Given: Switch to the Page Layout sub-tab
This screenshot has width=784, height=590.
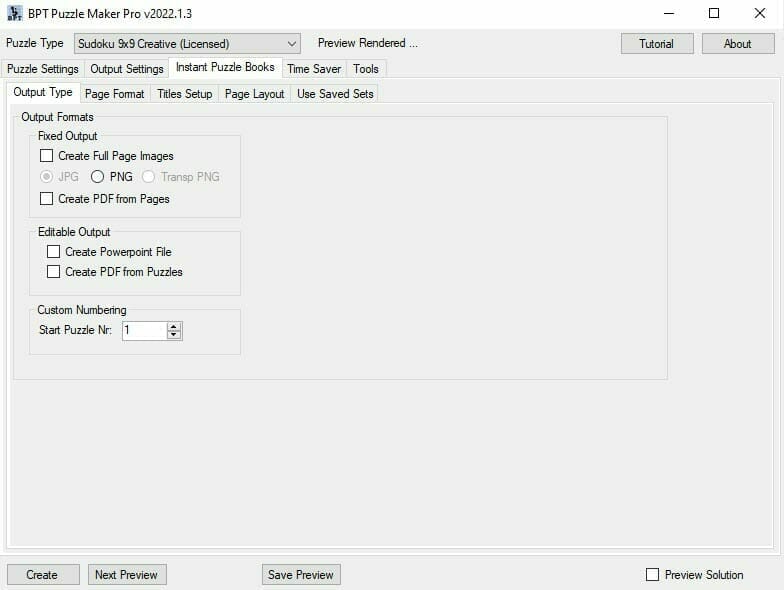Looking at the screenshot, I should click(x=254, y=94).
